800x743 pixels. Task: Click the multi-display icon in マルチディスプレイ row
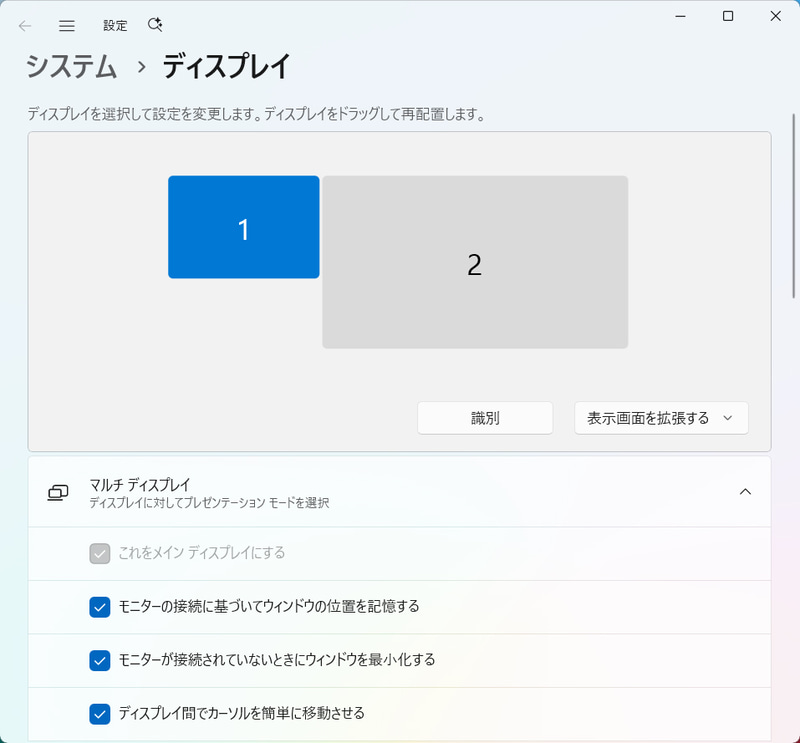point(57,492)
